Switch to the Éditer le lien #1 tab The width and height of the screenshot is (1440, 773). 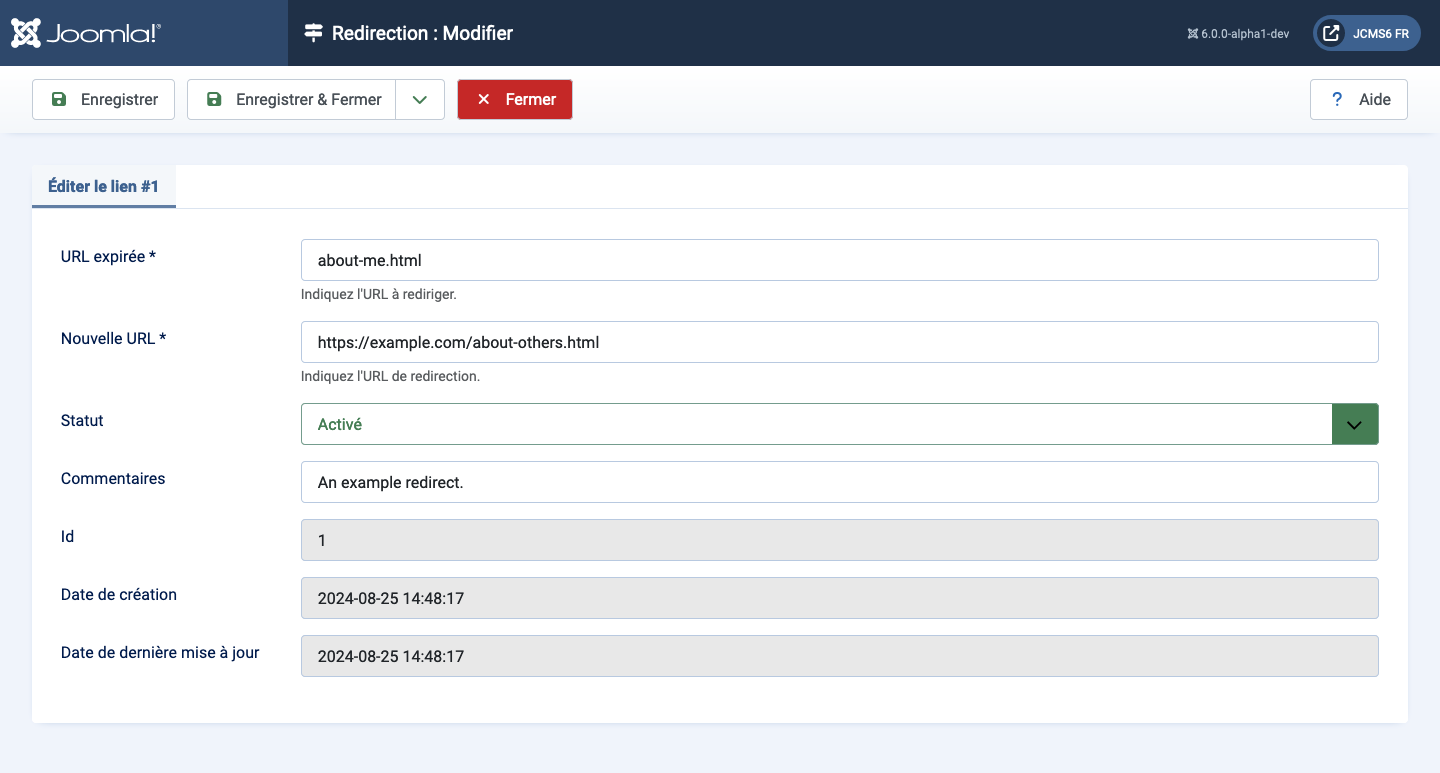(x=104, y=186)
